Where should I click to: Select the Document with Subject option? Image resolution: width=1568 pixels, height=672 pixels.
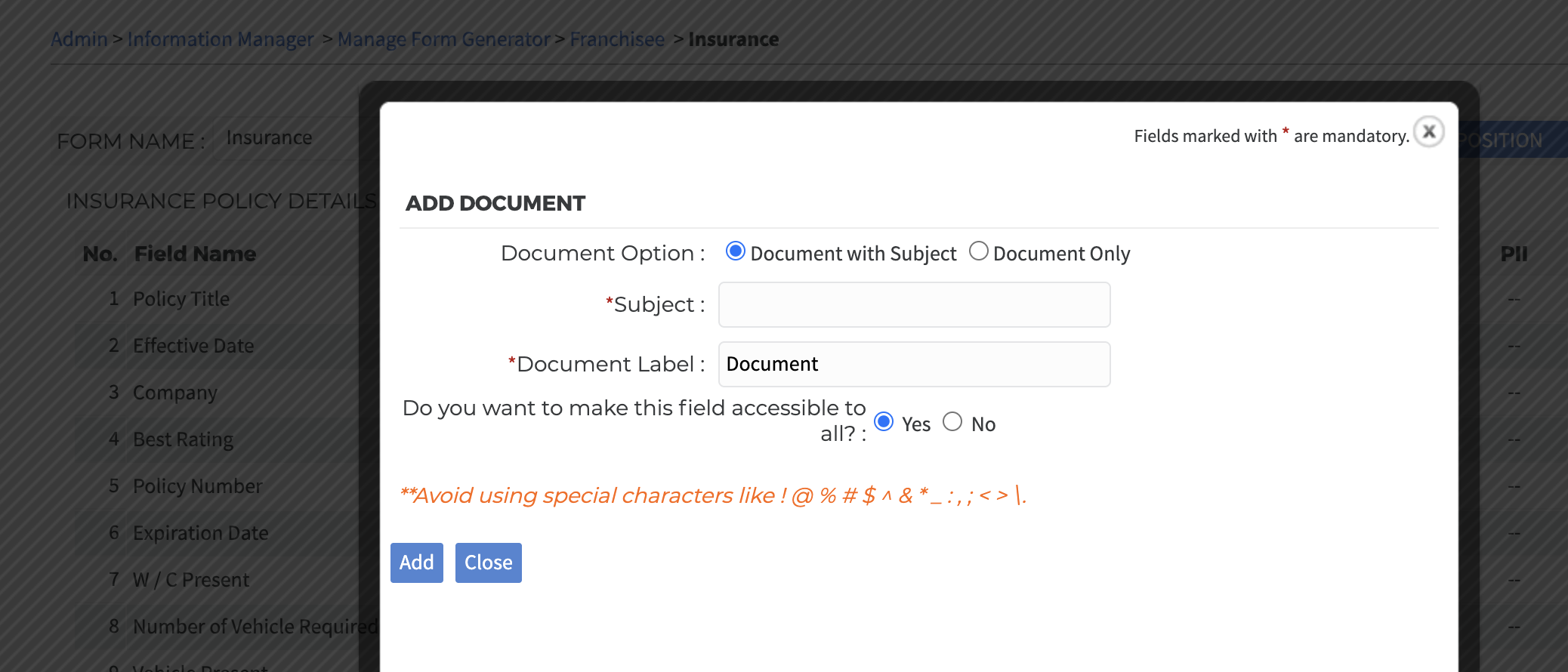click(735, 251)
